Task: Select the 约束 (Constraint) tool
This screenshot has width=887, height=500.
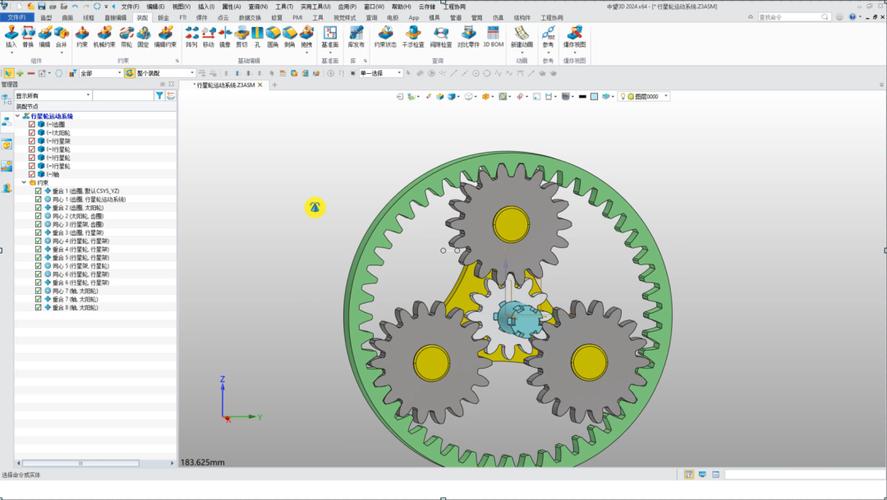Action: point(82,37)
